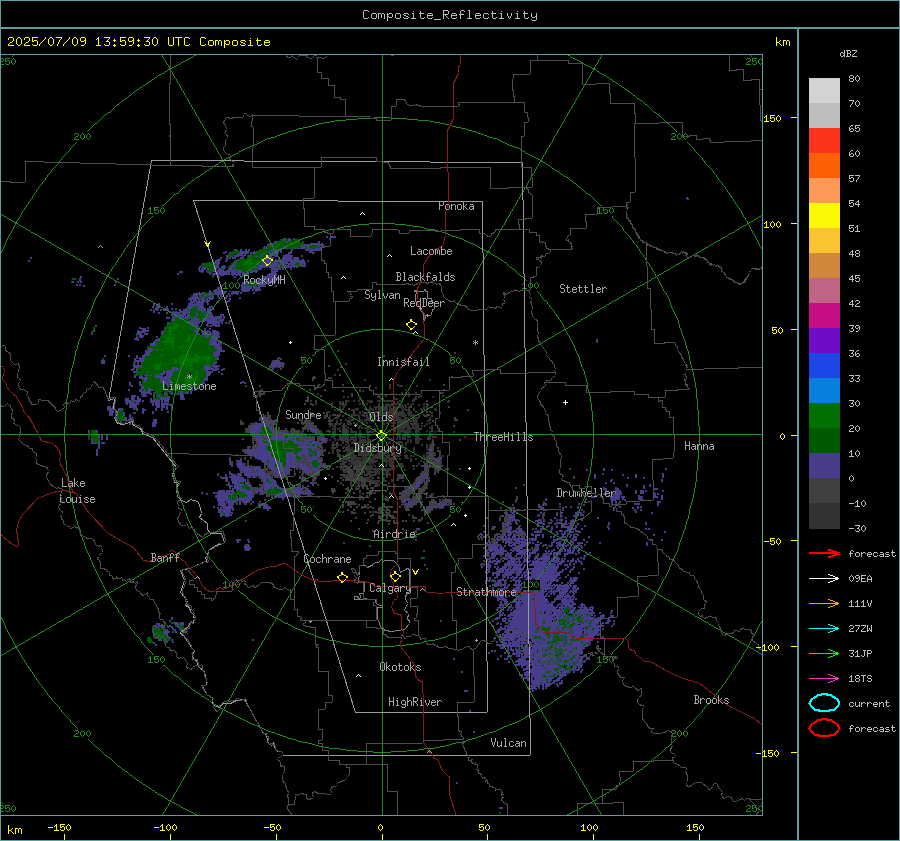Click the Okotoks town label
The image size is (900, 841).
pos(400,667)
